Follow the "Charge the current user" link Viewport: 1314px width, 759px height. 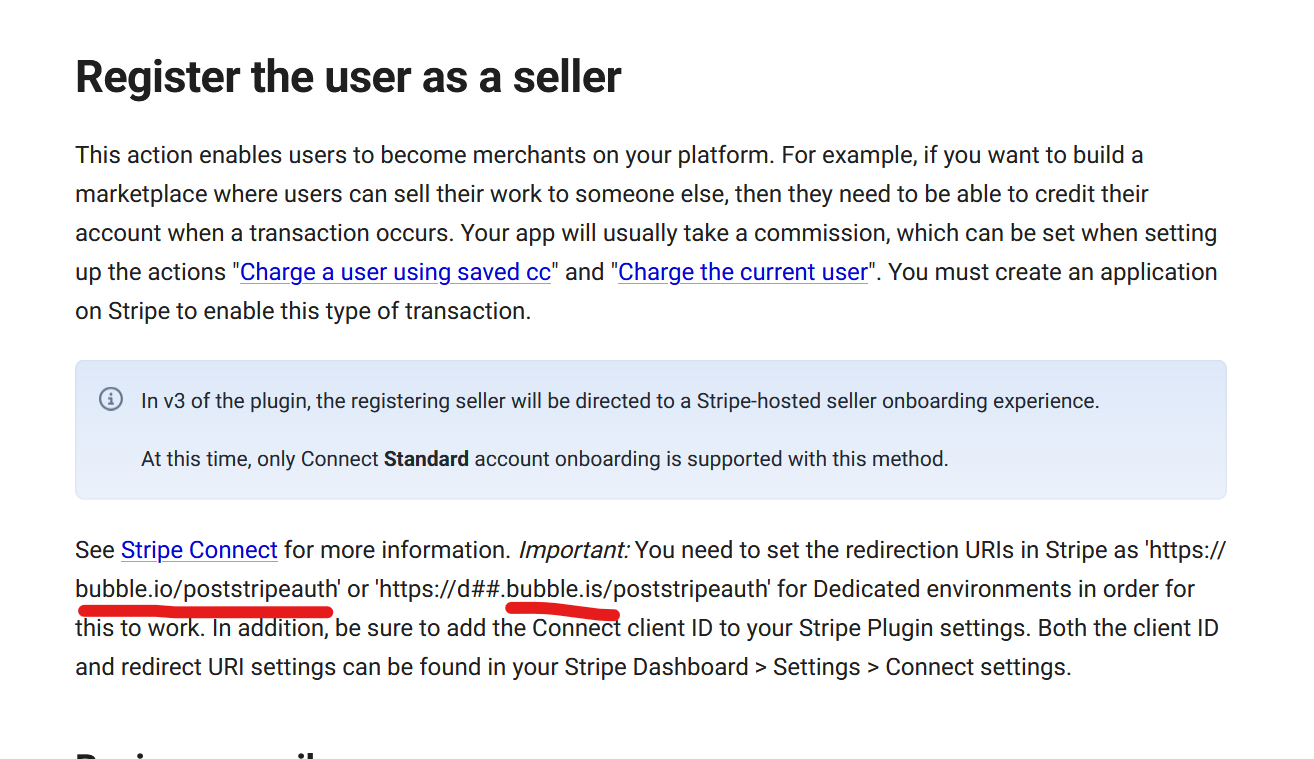click(743, 272)
